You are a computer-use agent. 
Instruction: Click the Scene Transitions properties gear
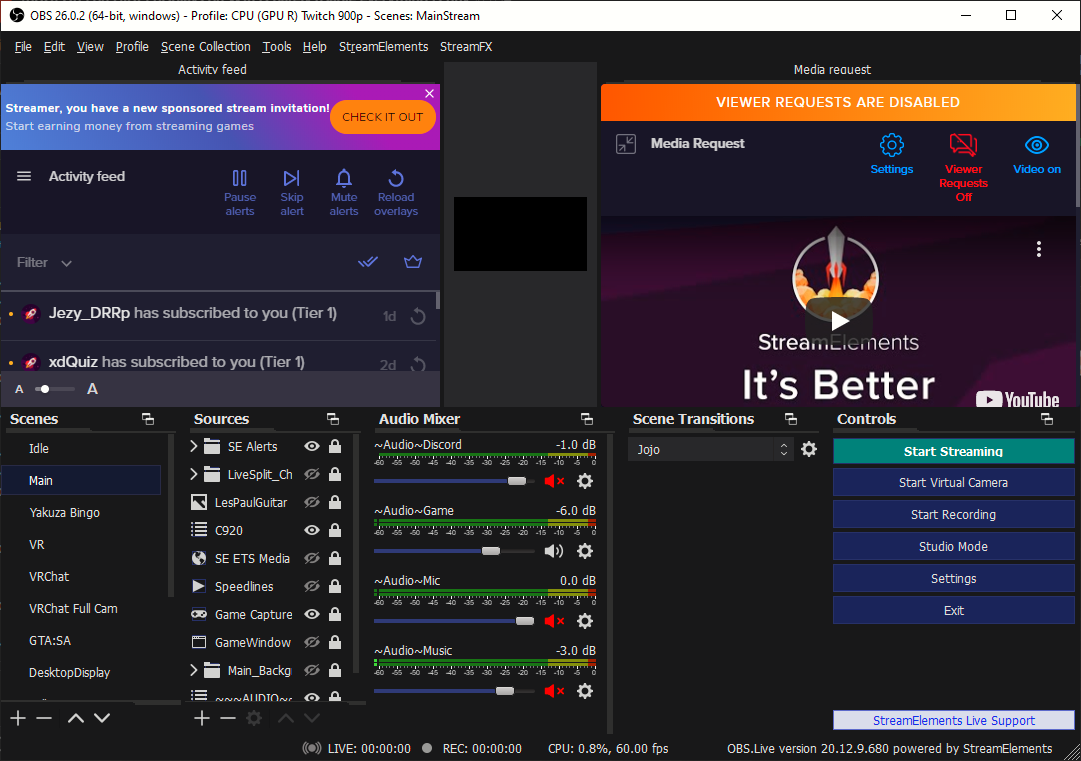(x=809, y=450)
